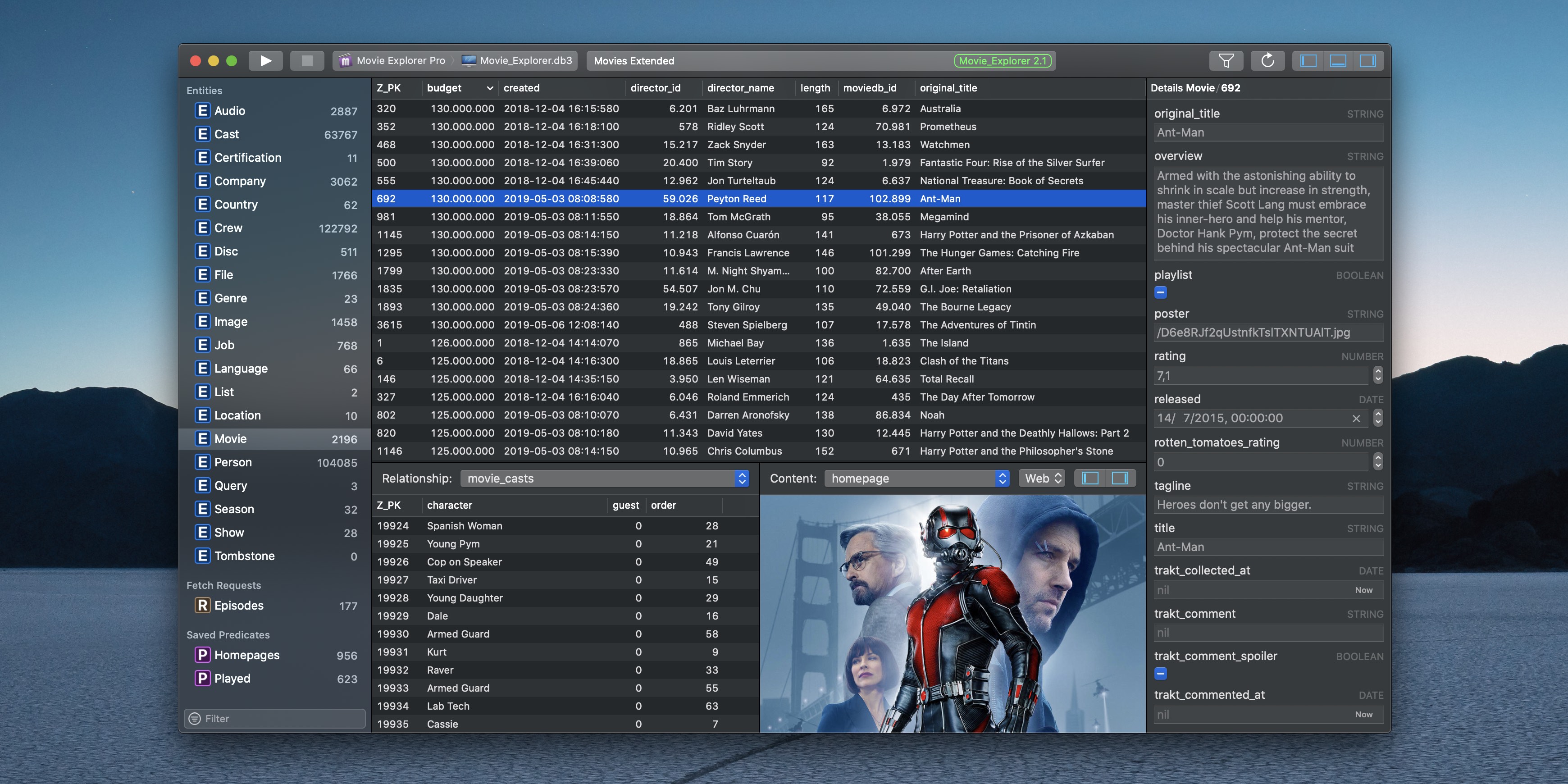Select the Country entity icon
Viewport: 1568px width, 784px height.
tap(203, 205)
